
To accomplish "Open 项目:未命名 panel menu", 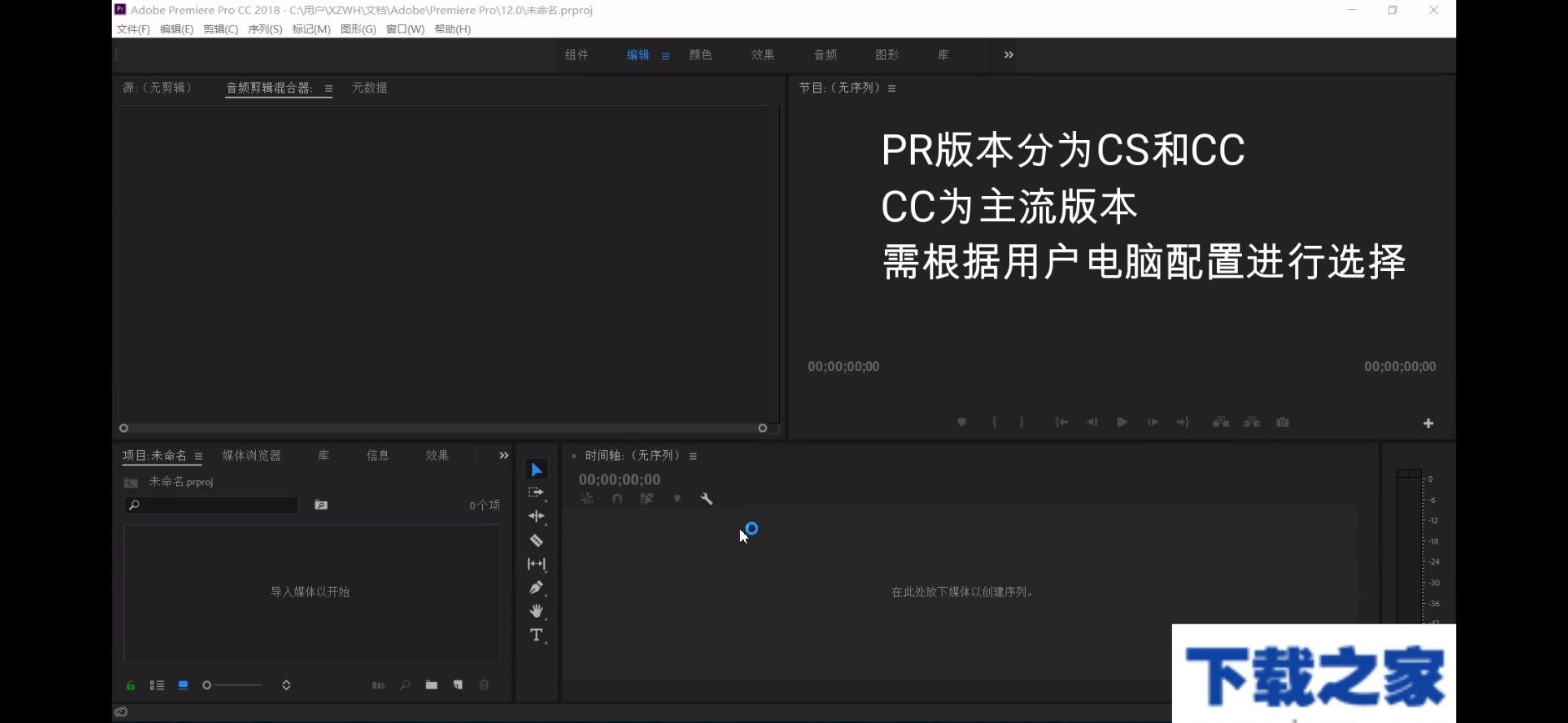I will point(199,456).
